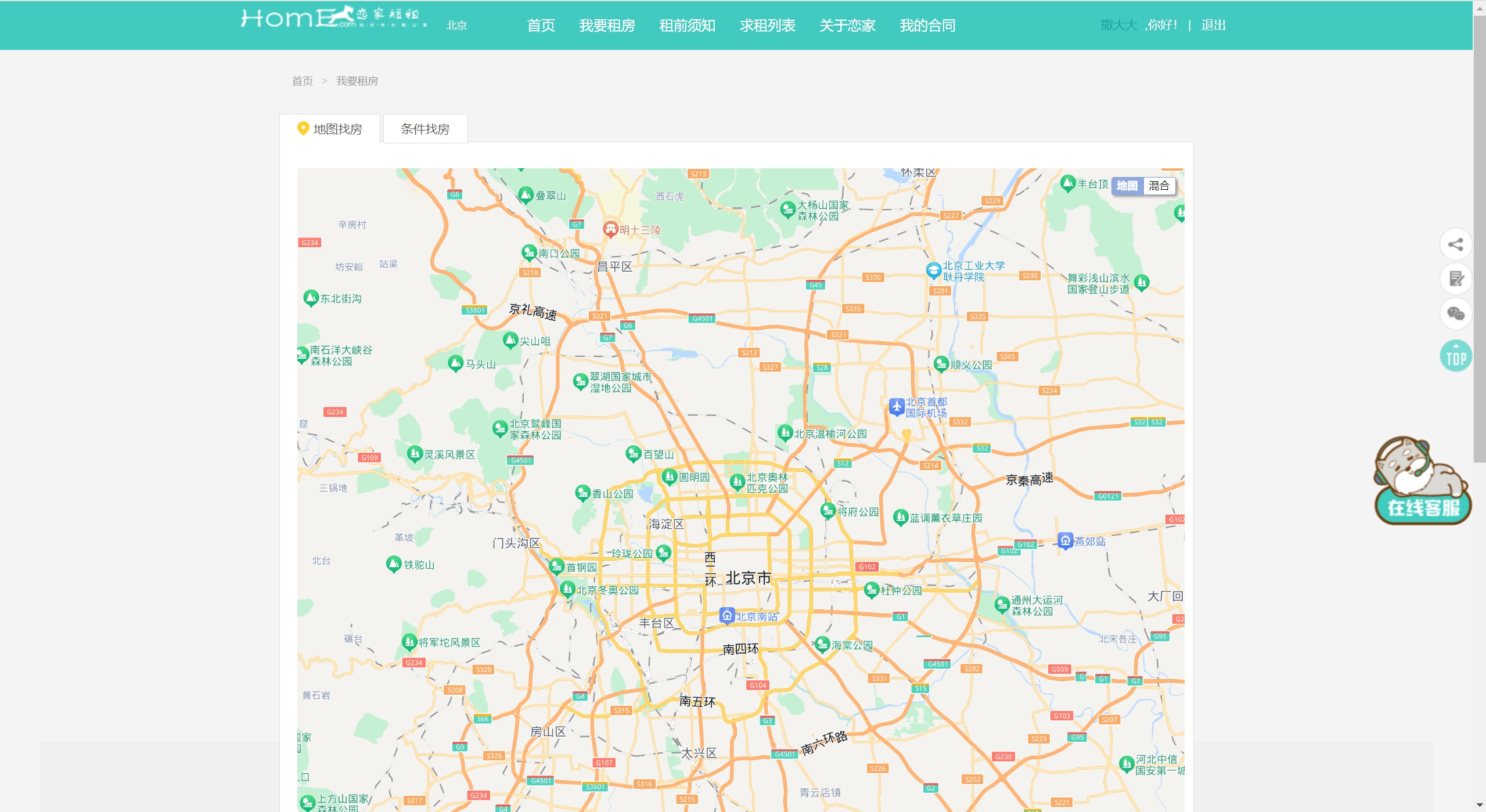This screenshot has width=1486, height=812.
Task: Switch to 条件找房 tab
Action: tap(425, 129)
